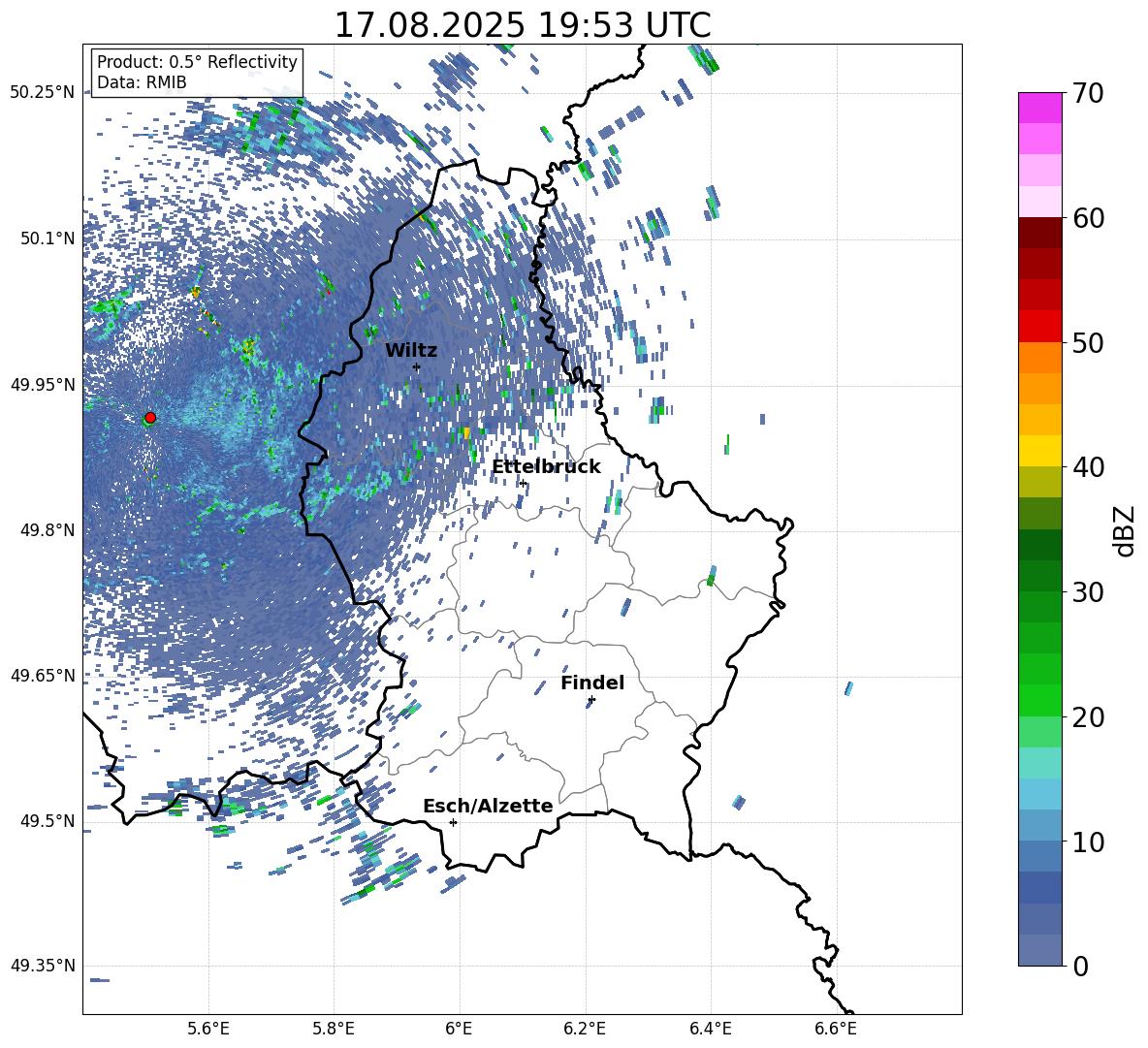Click the colorbar value 30

pos(1087,591)
